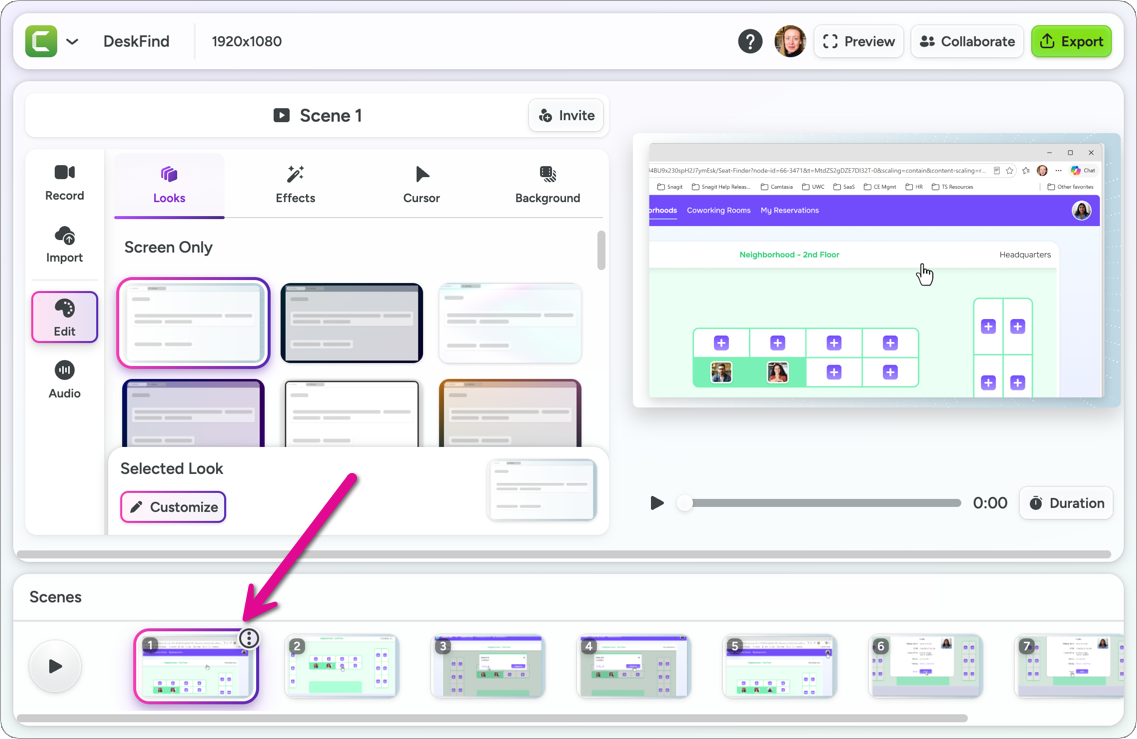Screen dimensions: 1137x739
Task: Open the Preview button
Action: click(859, 41)
